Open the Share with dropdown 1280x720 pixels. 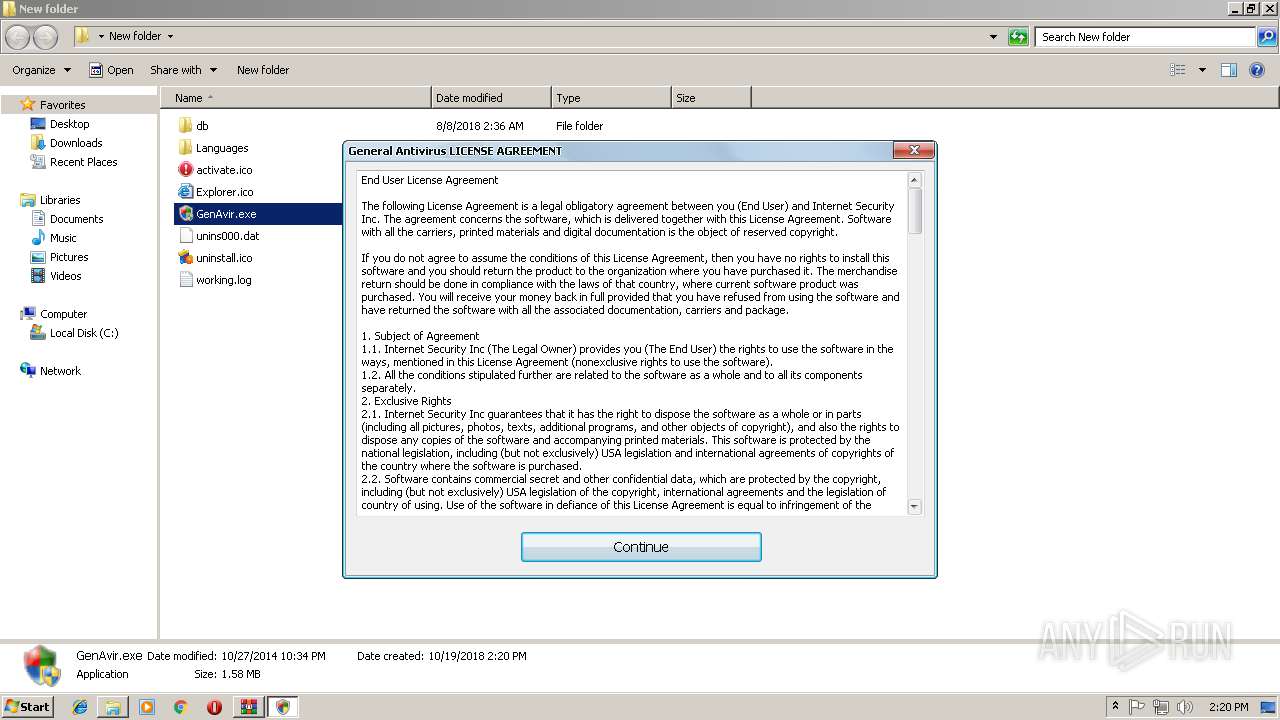tap(182, 70)
